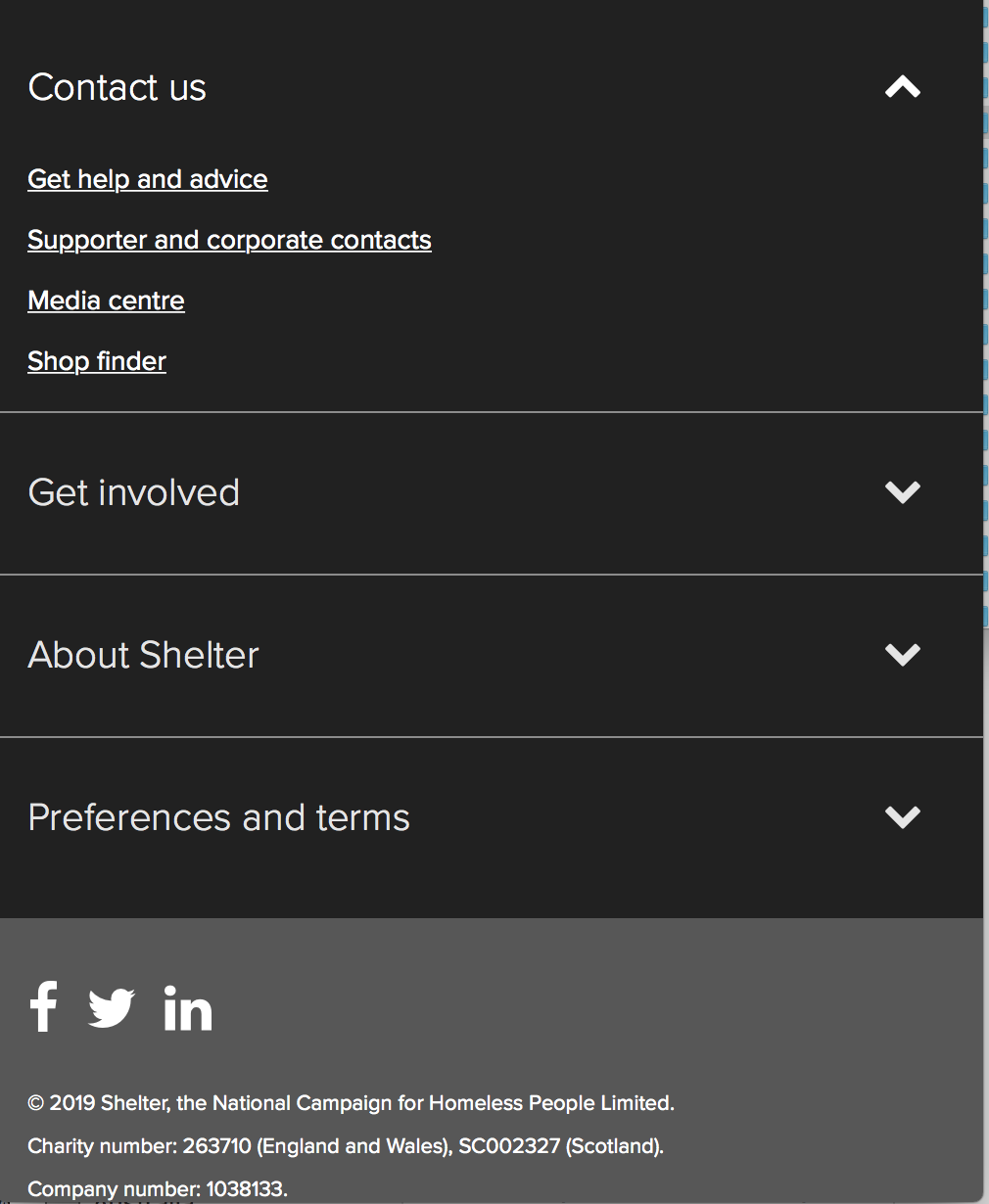Open Shelter's LinkedIn icon
This screenshot has height=1204, width=989.
point(188,1008)
